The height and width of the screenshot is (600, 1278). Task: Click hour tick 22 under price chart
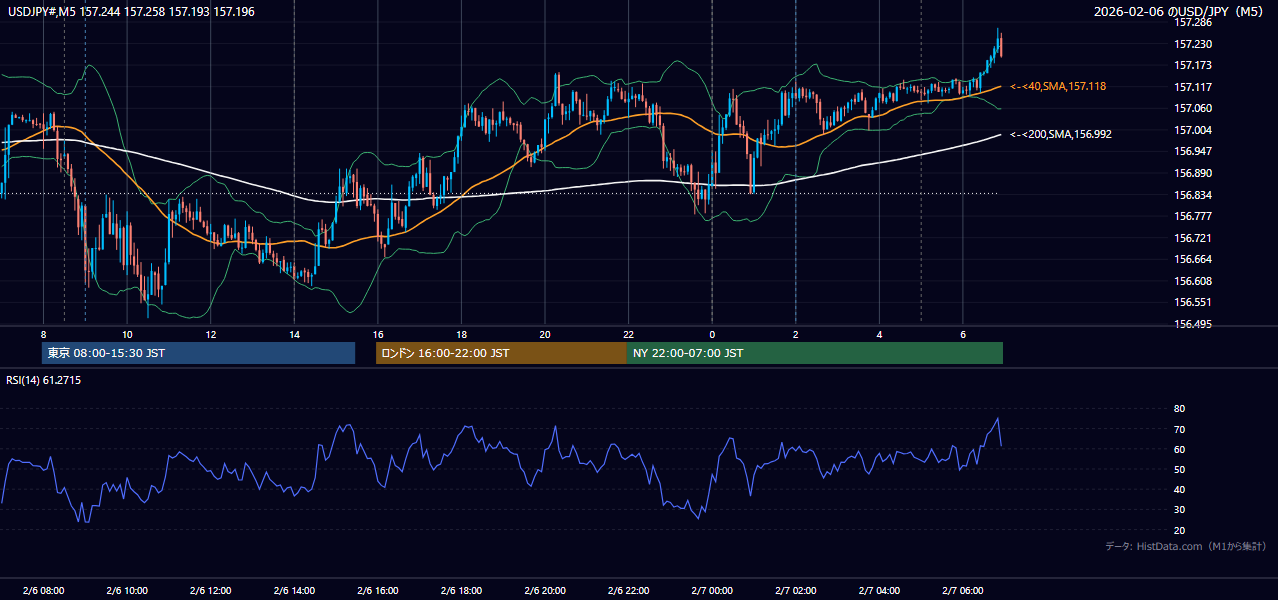628,334
